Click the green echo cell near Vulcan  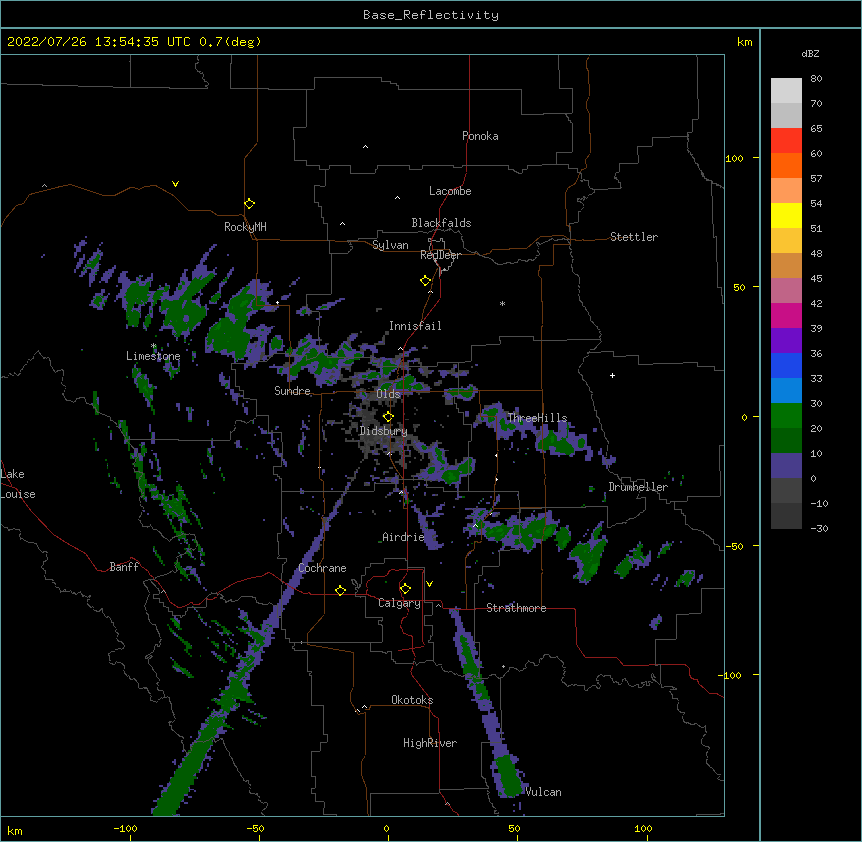[509, 775]
